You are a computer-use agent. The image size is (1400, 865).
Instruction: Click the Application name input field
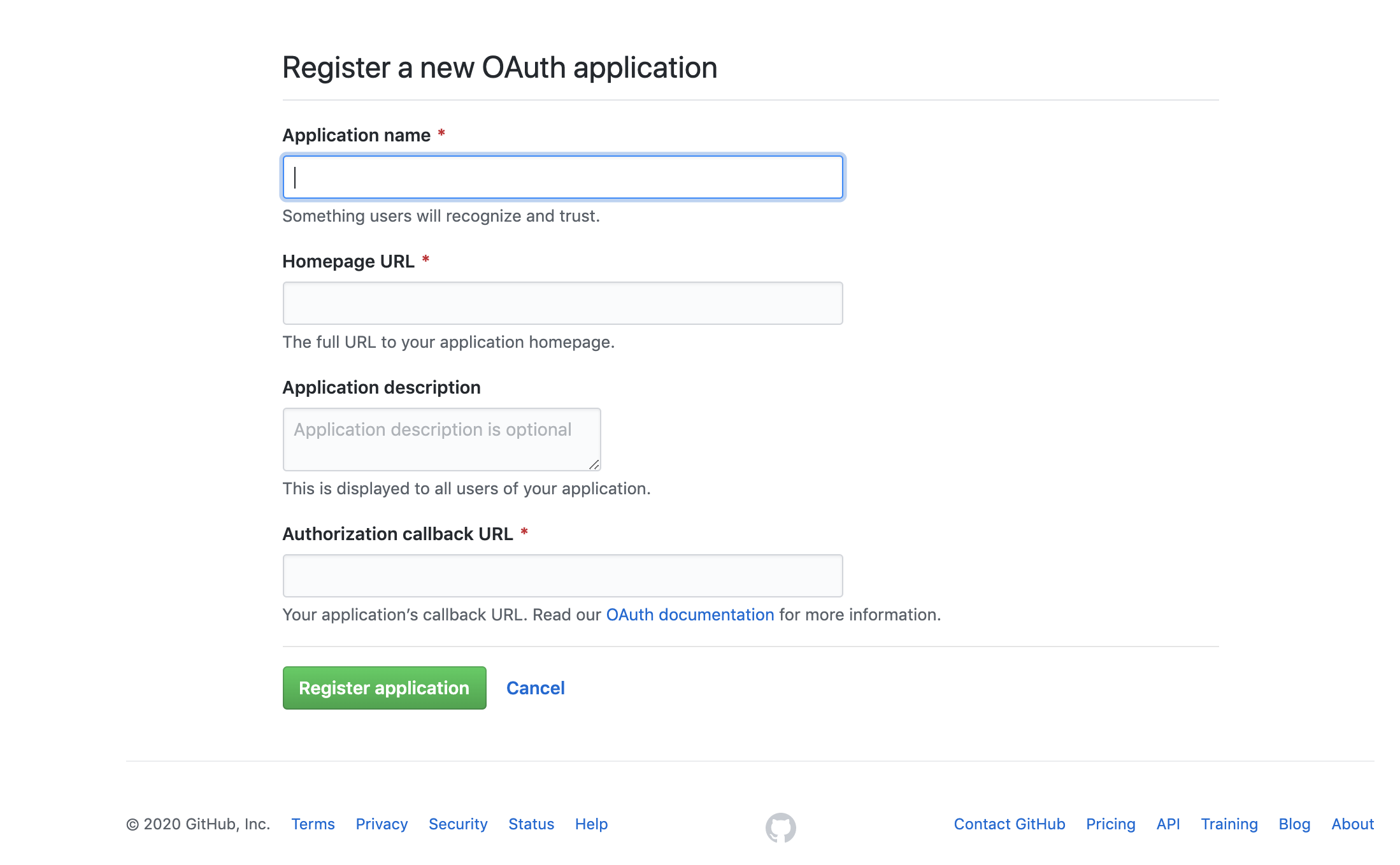point(563,177)
